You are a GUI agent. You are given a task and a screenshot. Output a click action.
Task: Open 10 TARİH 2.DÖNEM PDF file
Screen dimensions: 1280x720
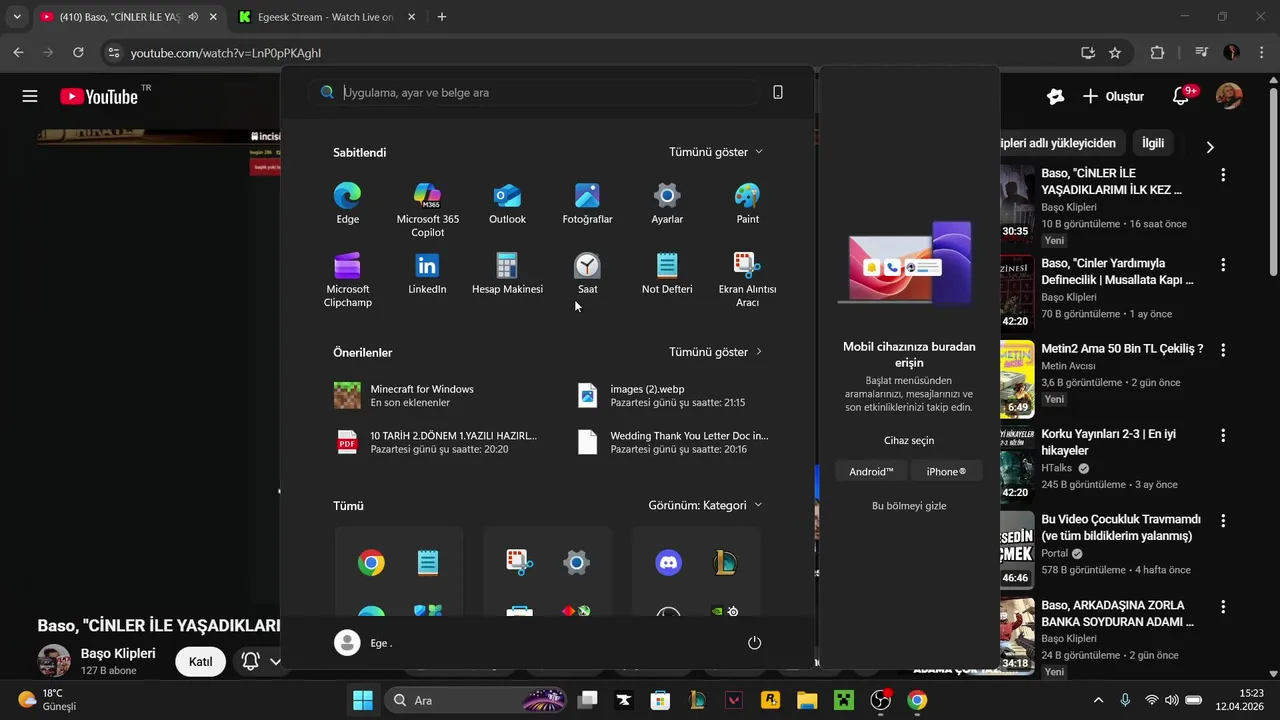[x=436, y=442]
